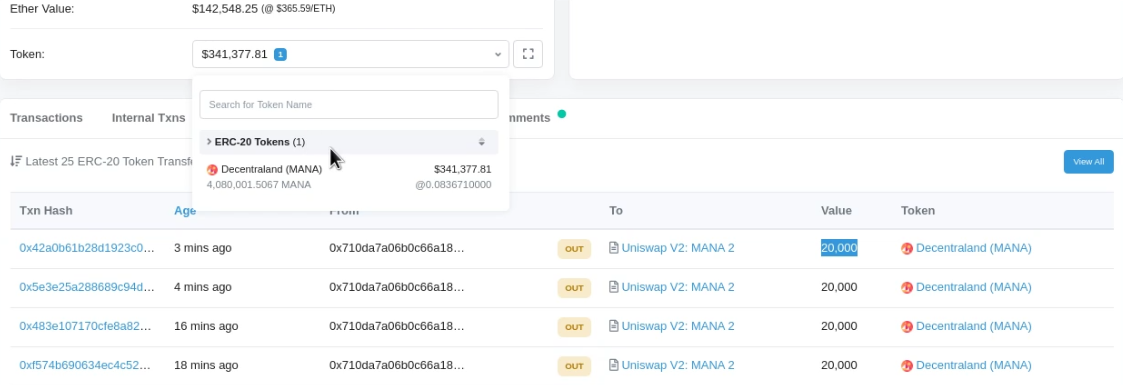Open transaction hash 0x42a0b61b28d1923c0
Screen dimensions: 1123x385
87,248
